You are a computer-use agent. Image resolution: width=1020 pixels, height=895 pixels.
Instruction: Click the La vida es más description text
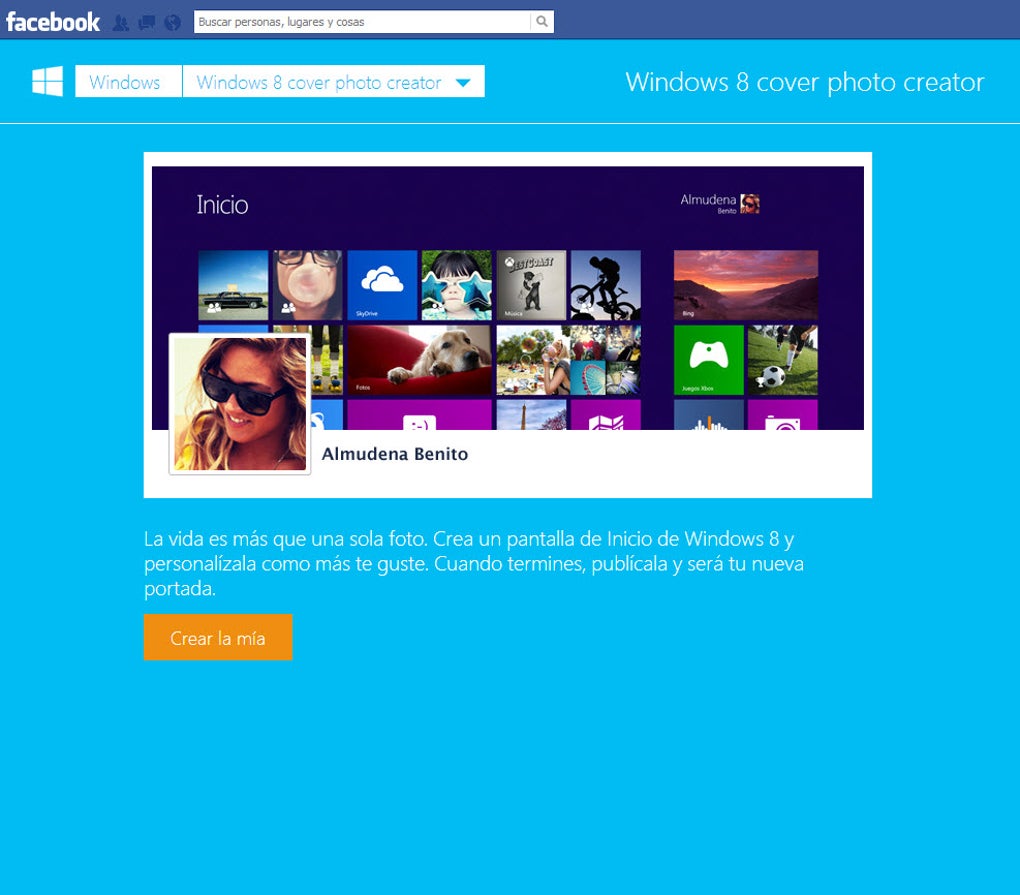(474, 563)
